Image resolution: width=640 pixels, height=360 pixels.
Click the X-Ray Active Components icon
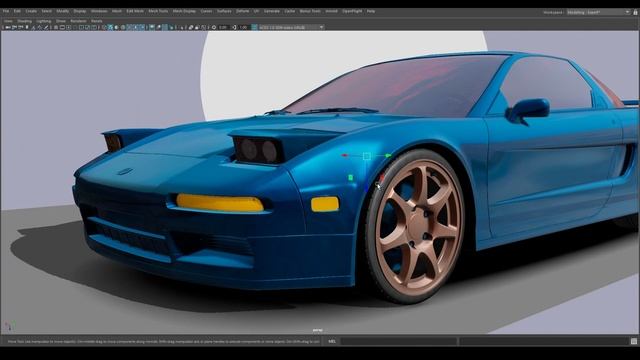point(197,27)
